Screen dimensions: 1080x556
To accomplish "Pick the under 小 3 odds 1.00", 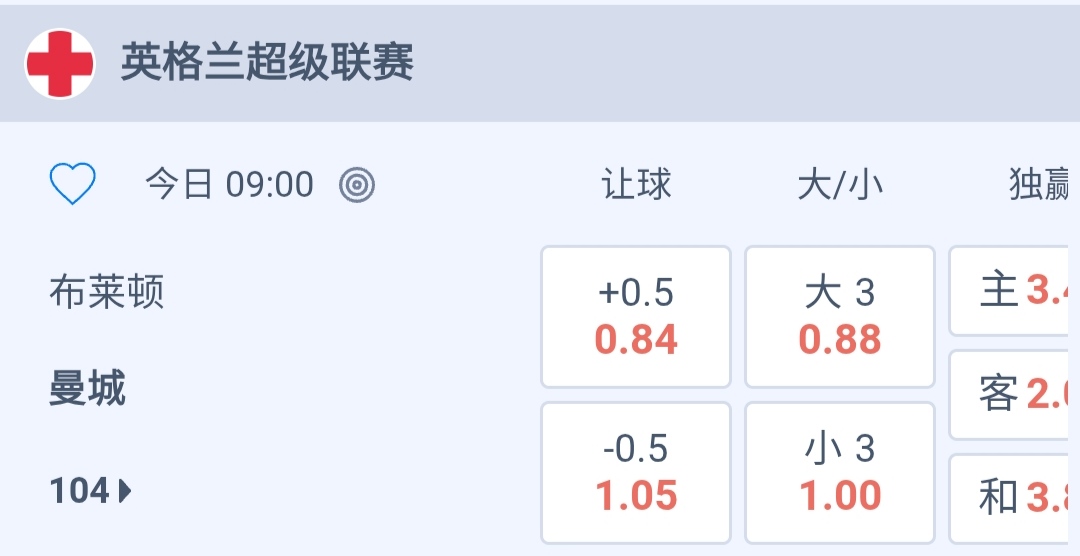I will click(840, 472).
